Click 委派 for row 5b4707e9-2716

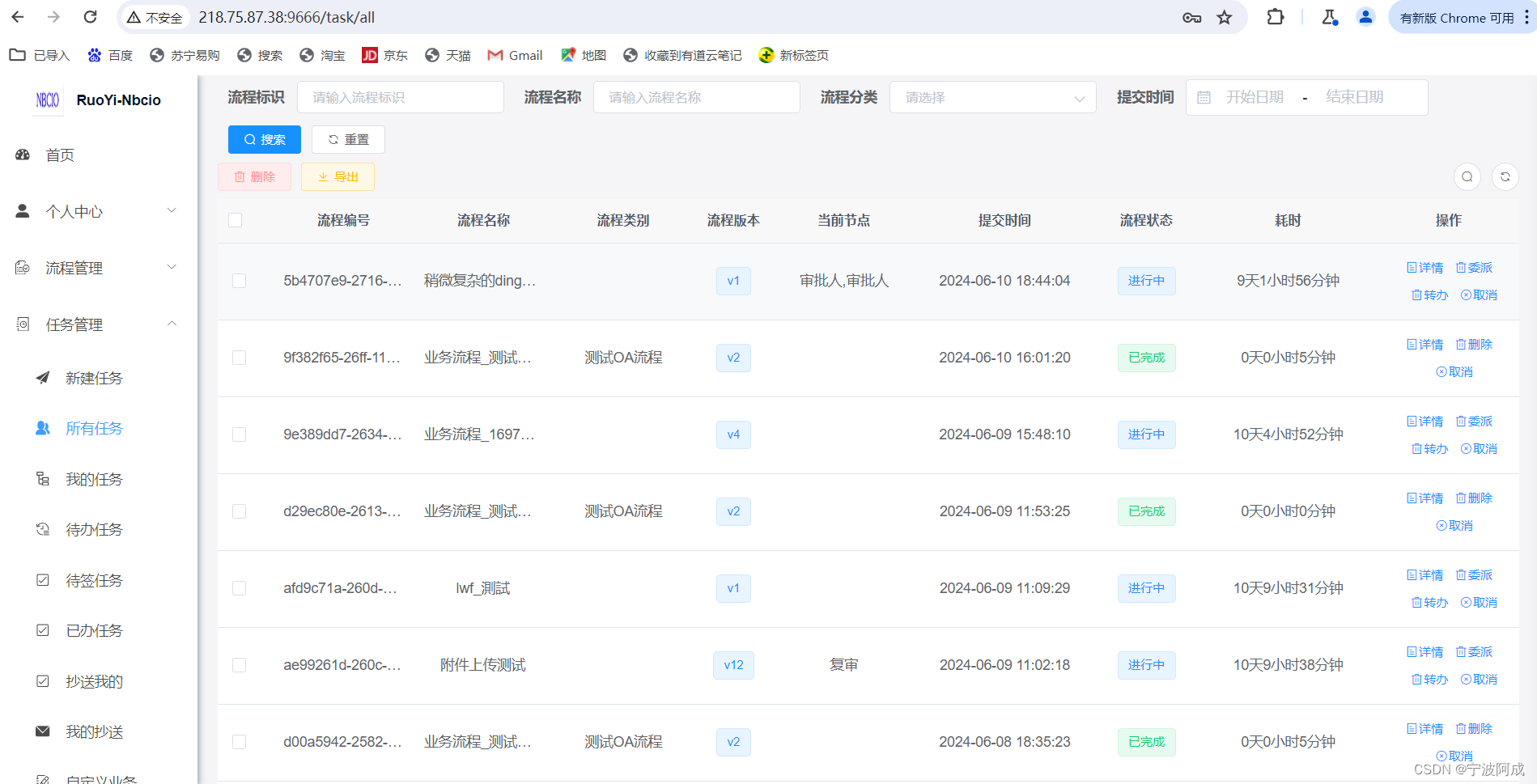(1475, 268)
